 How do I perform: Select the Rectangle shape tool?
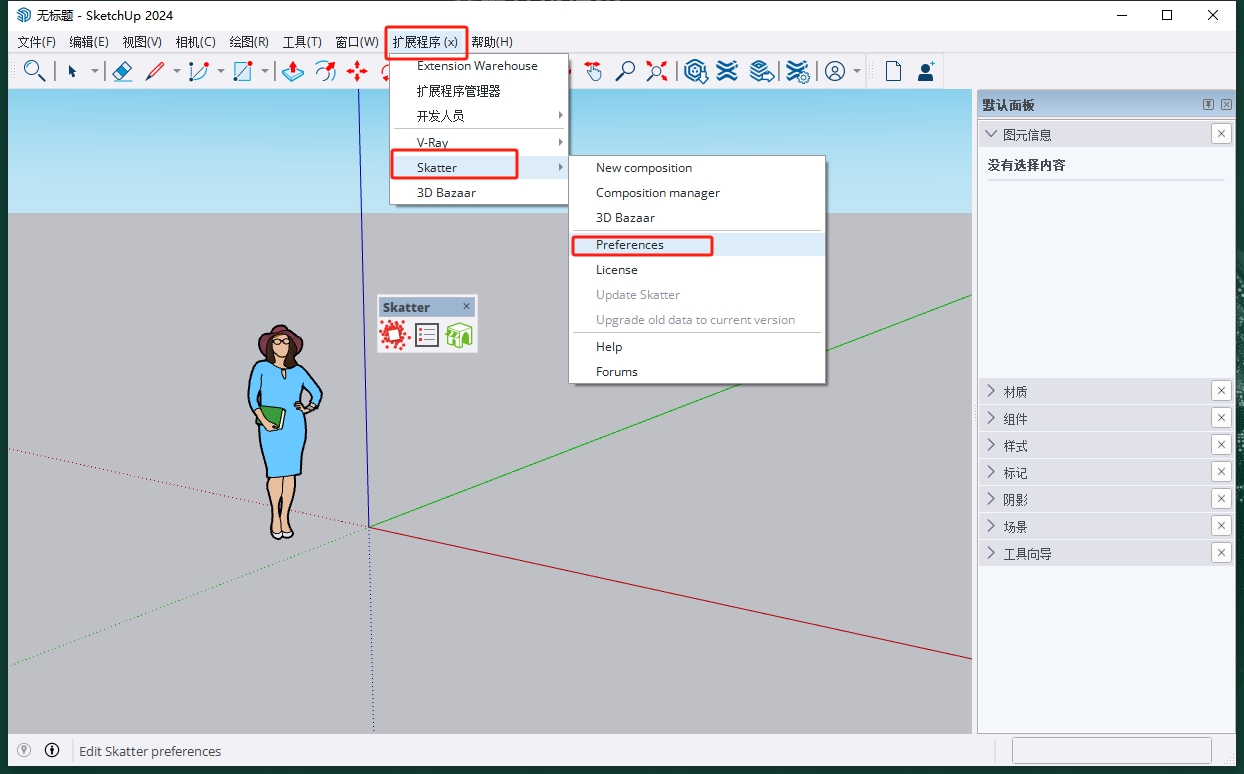(x=242, y=71)
